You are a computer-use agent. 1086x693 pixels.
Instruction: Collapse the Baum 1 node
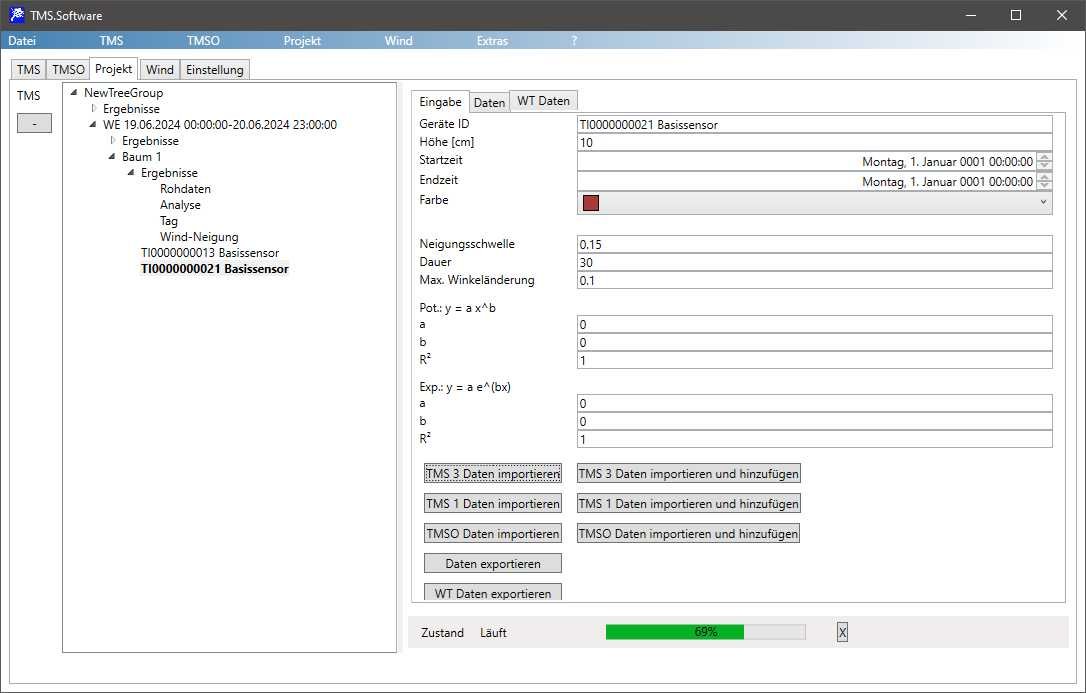[x=112, y=156]
